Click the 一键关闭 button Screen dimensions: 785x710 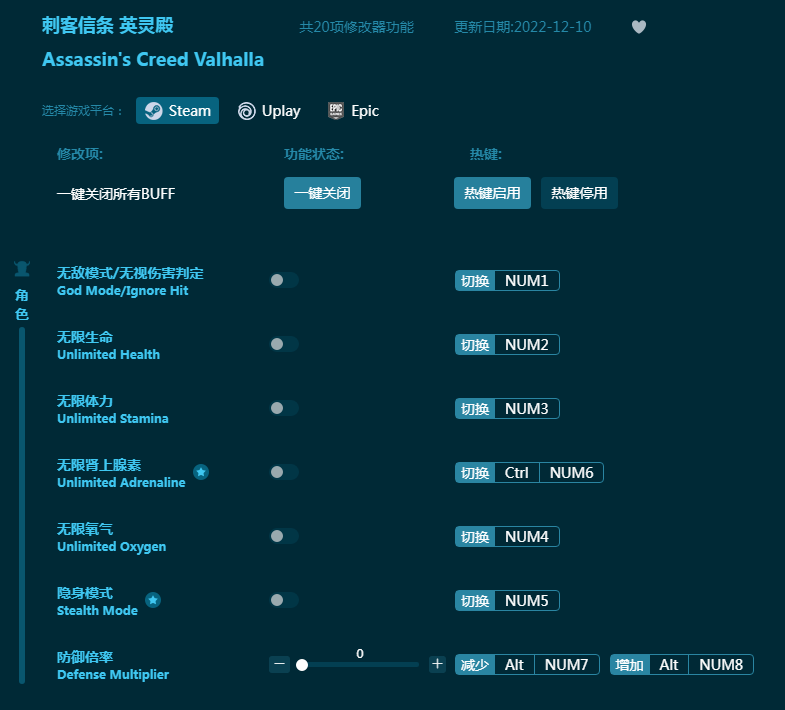(322, 193)
